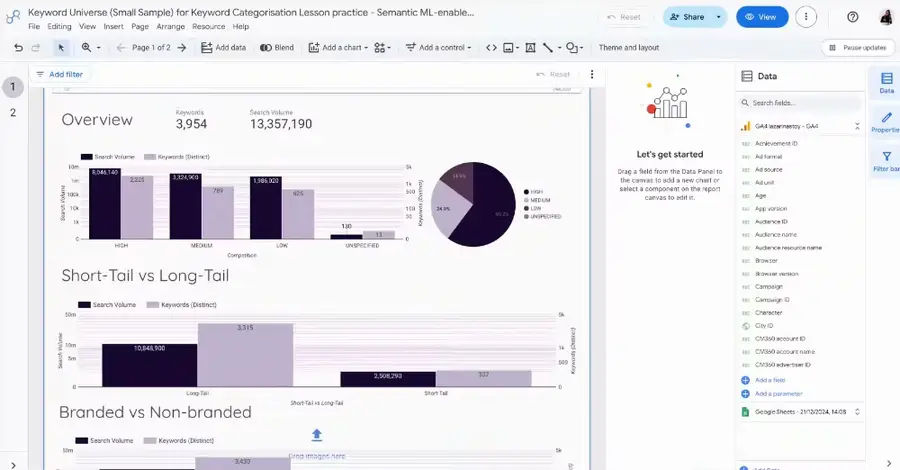900x470 pixels.
Task: Expand the Google Sheets data source
Action: [857, 411]
